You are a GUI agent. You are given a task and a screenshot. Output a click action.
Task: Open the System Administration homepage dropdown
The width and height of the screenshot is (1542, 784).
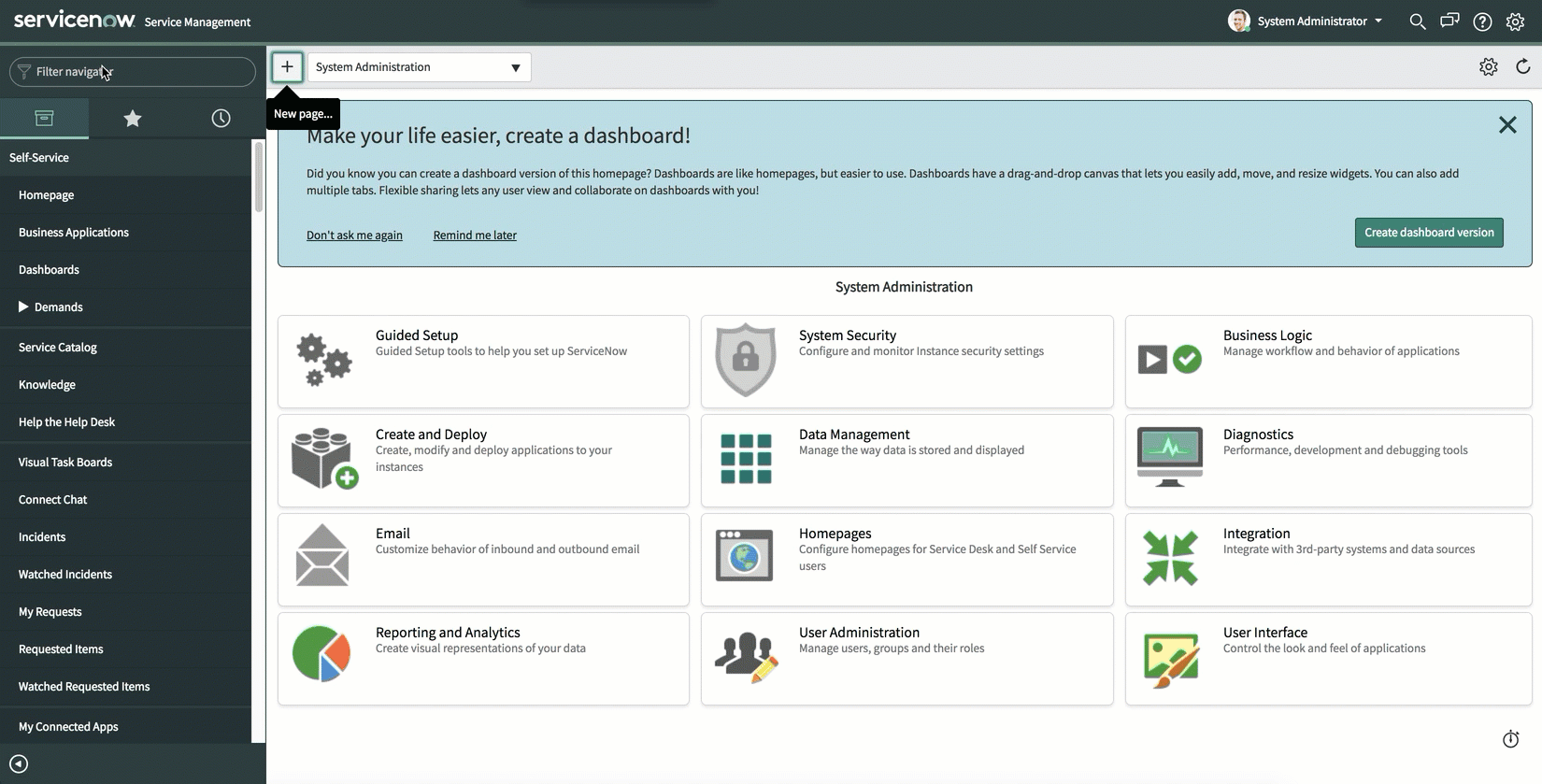[420, 67]
